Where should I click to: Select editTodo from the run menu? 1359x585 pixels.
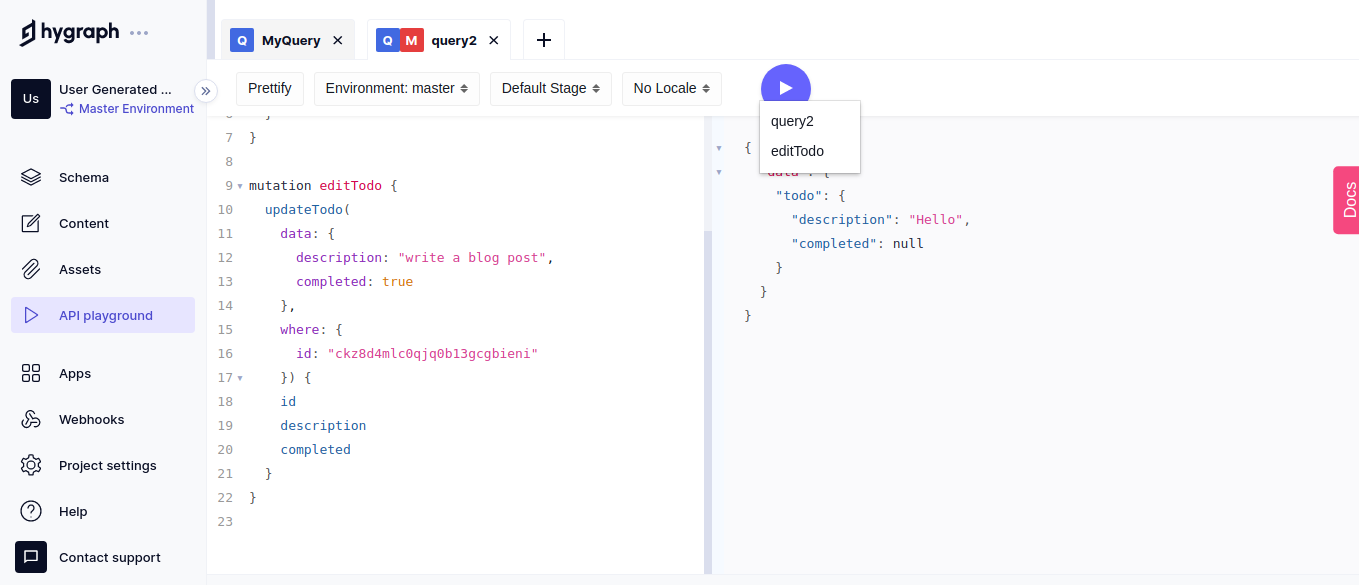point(797,151)
